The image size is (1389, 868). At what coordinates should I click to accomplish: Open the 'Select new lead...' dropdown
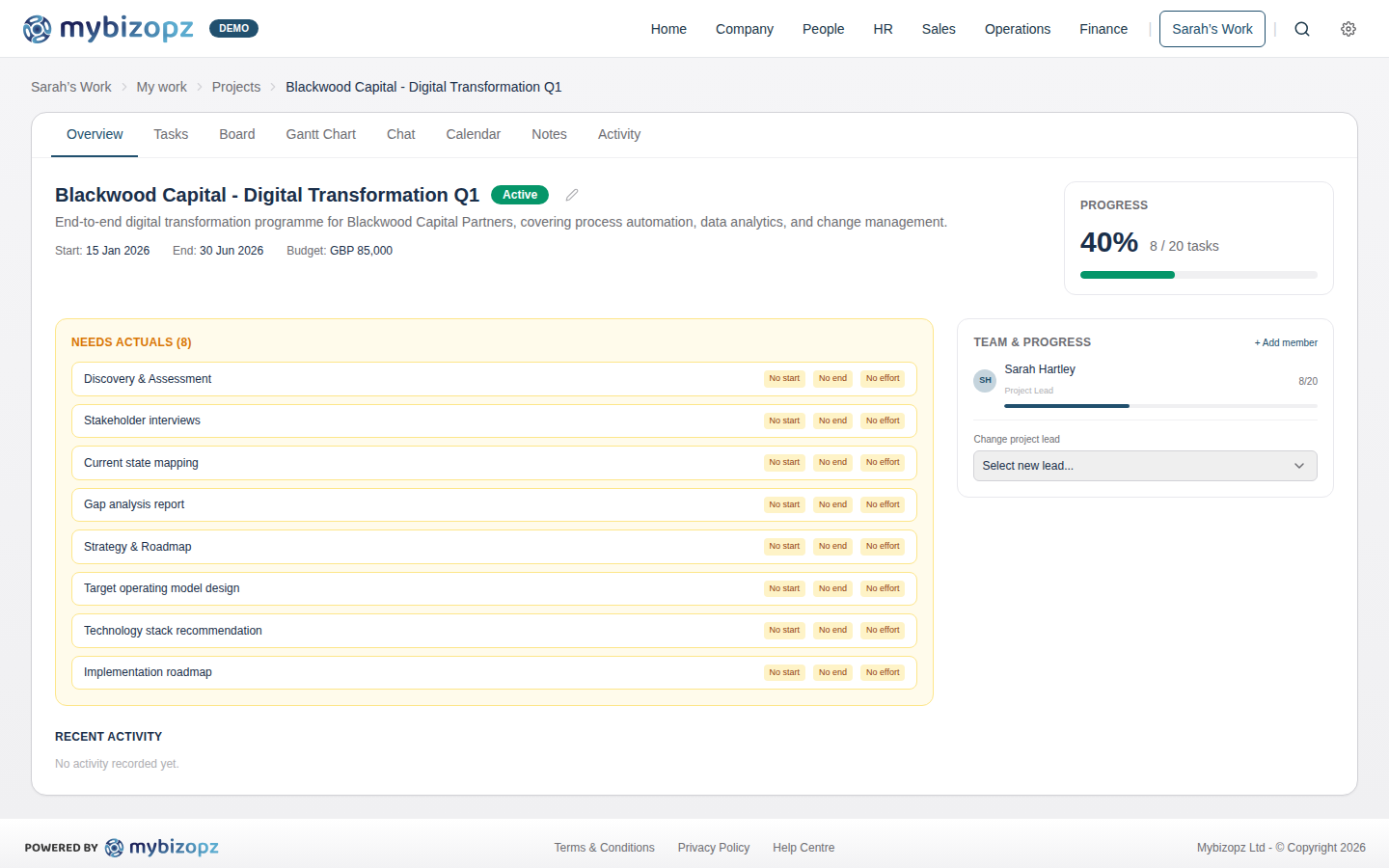pyautogui.click(x=1144, y=466)
